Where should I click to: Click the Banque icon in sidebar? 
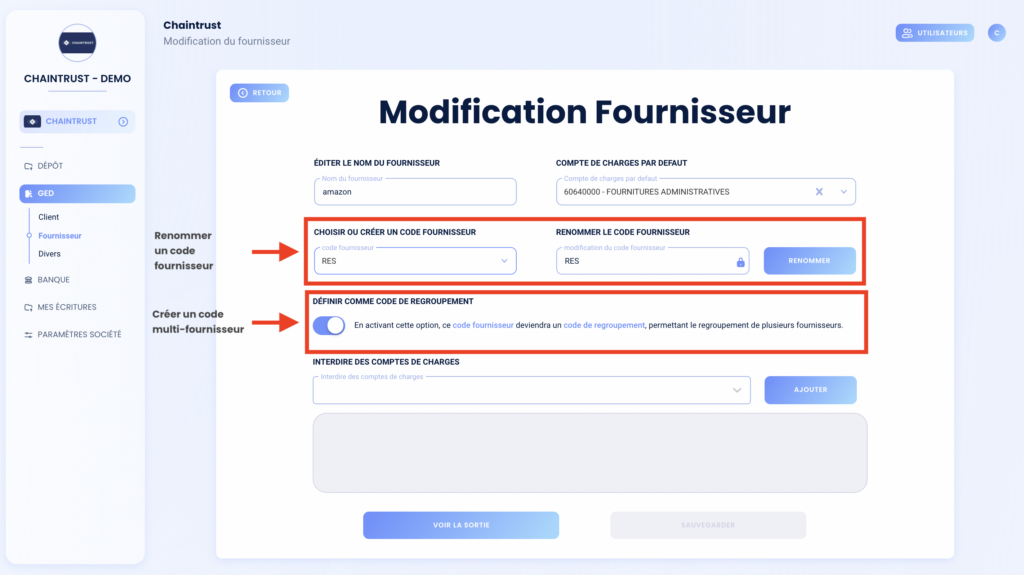pyautogui.click(x=28, y=280)
